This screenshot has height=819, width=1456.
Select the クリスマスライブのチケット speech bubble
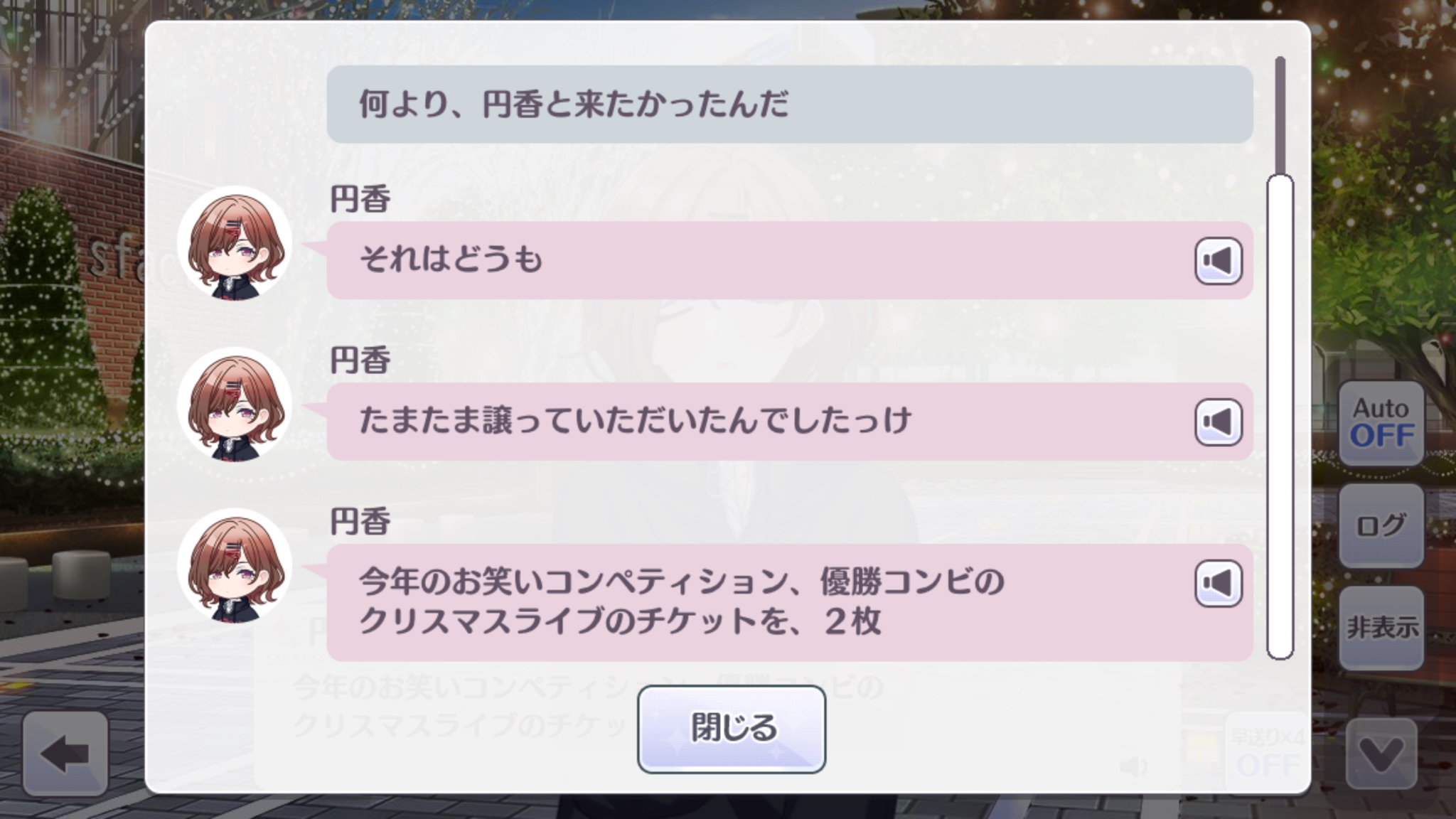point(754,603)
